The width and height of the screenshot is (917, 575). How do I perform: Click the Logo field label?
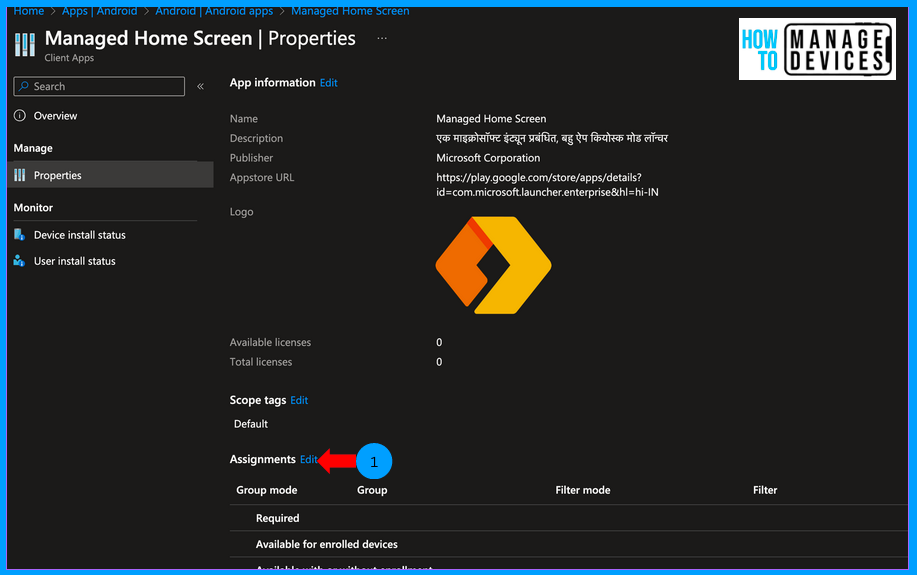(x=241, y=212)
